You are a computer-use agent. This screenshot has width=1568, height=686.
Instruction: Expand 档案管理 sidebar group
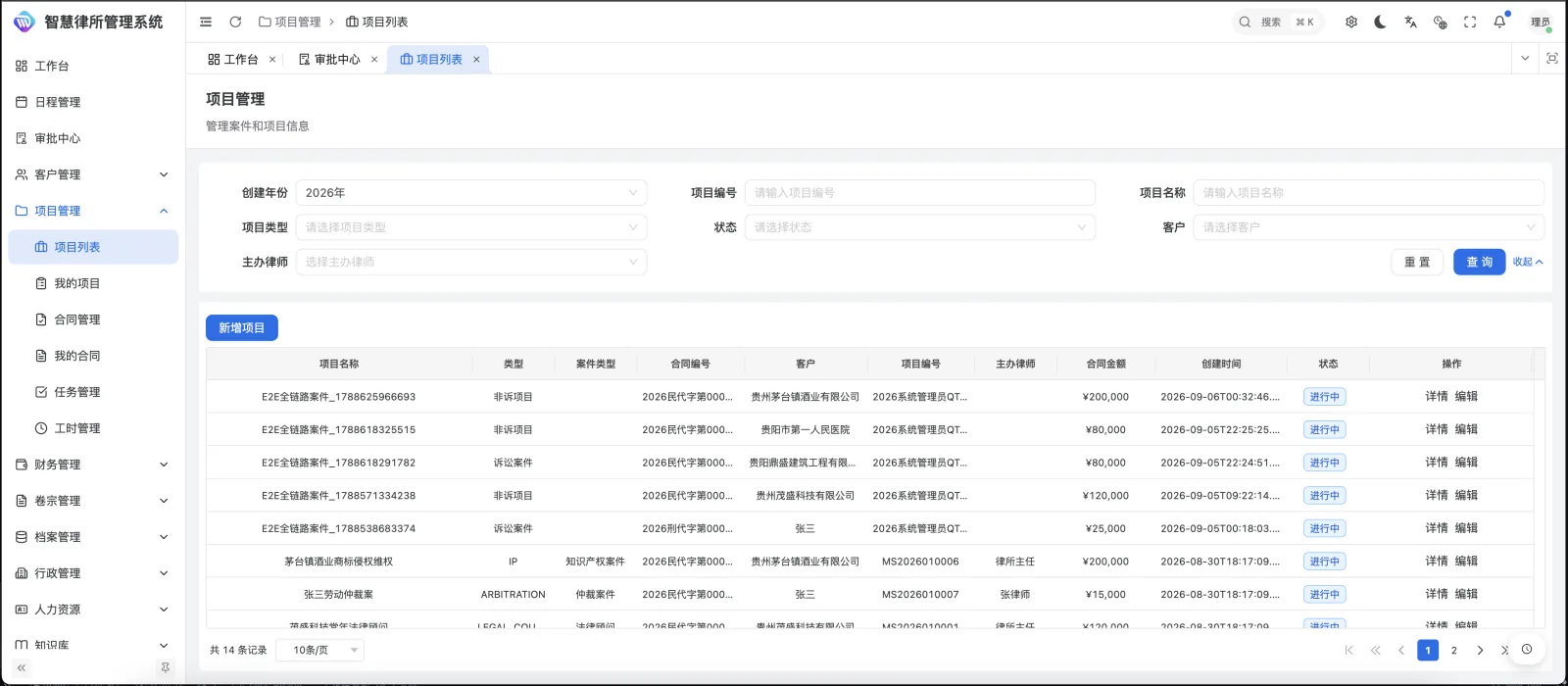[93, 537]
